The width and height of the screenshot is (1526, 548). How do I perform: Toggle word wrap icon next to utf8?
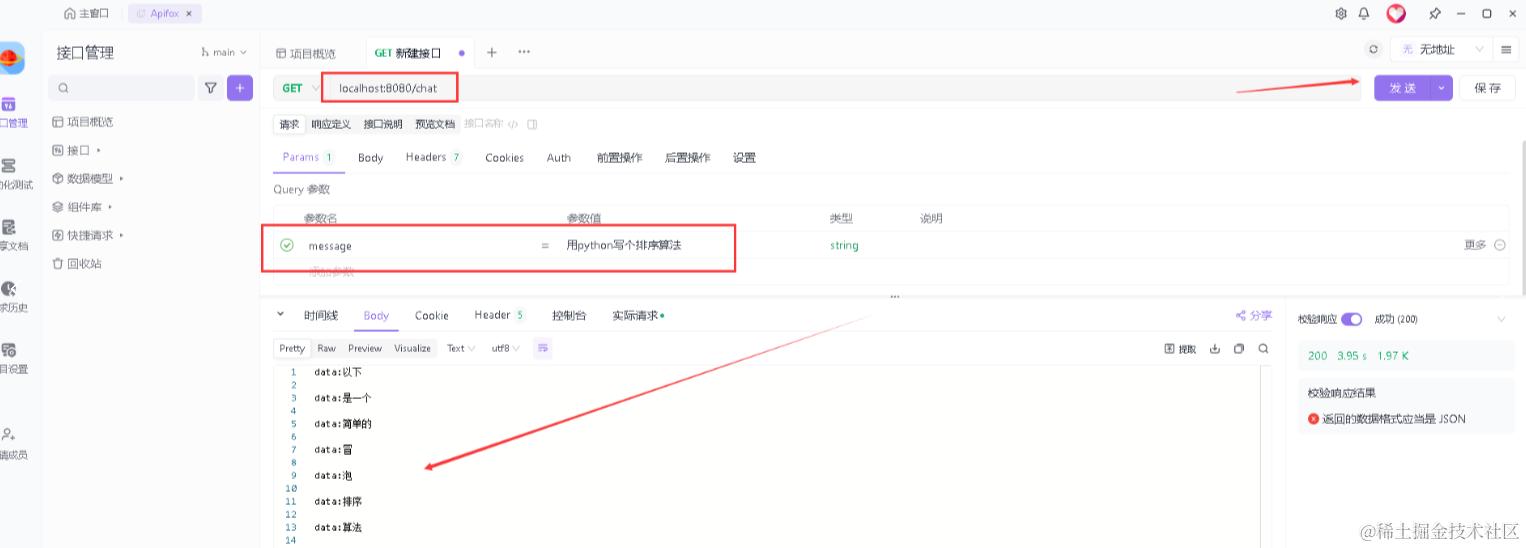(x=543, y=348)
